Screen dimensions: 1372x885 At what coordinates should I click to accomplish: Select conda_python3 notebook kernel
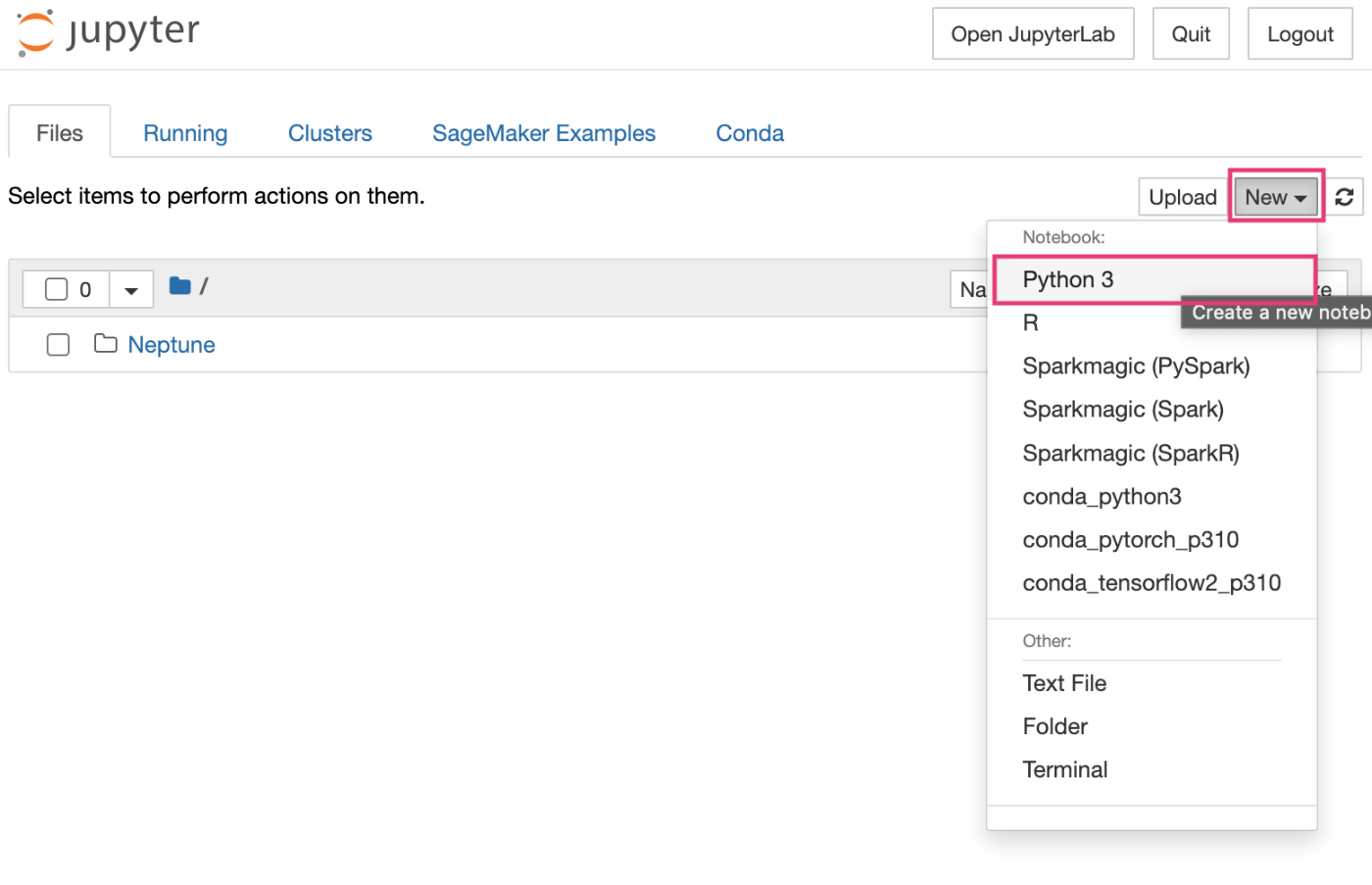(x=1152, y=496)
